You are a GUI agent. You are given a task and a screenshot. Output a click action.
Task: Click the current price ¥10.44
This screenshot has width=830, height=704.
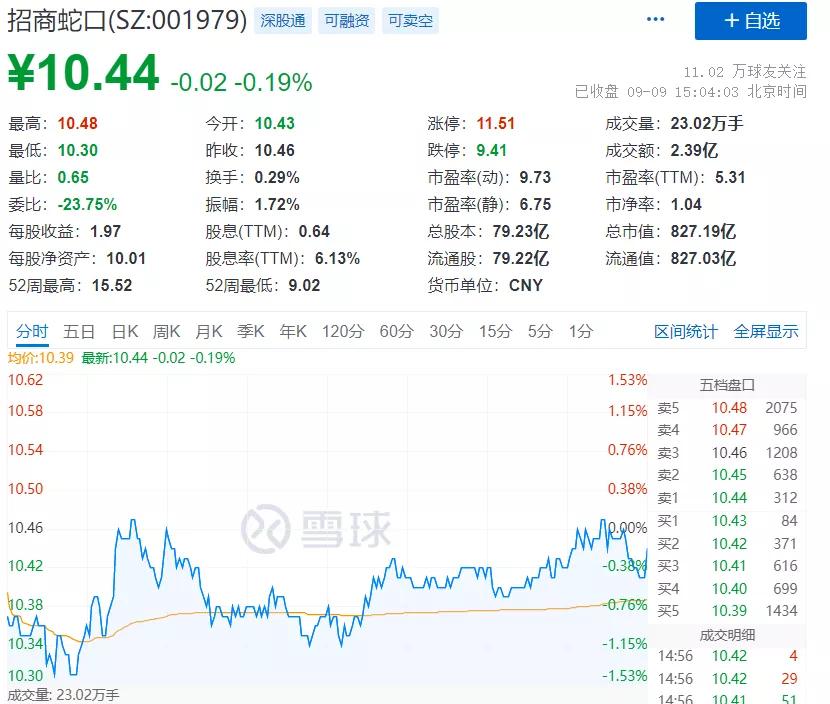tap(83, 73)
